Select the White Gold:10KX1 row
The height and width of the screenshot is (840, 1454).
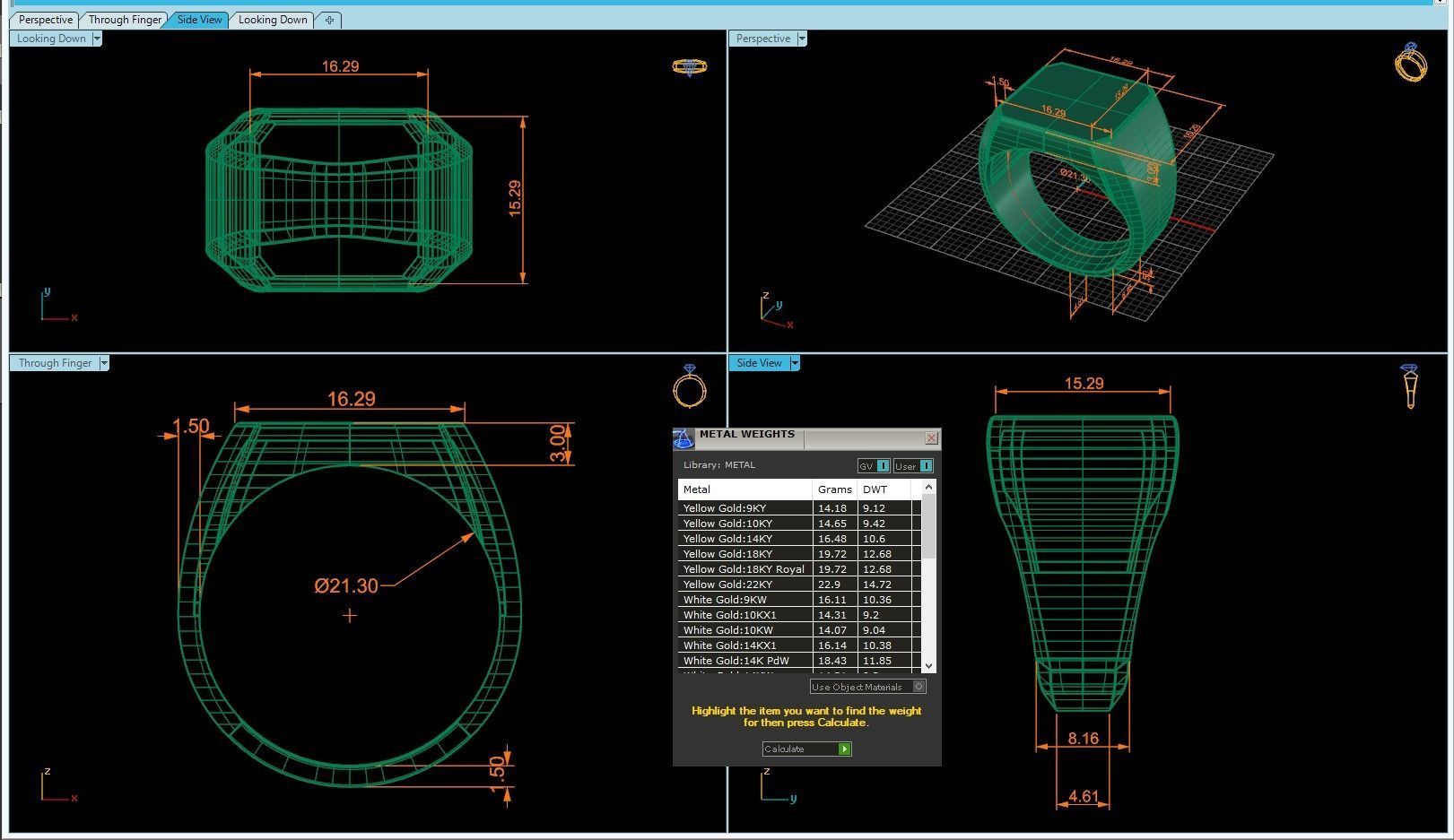[800, 615]
